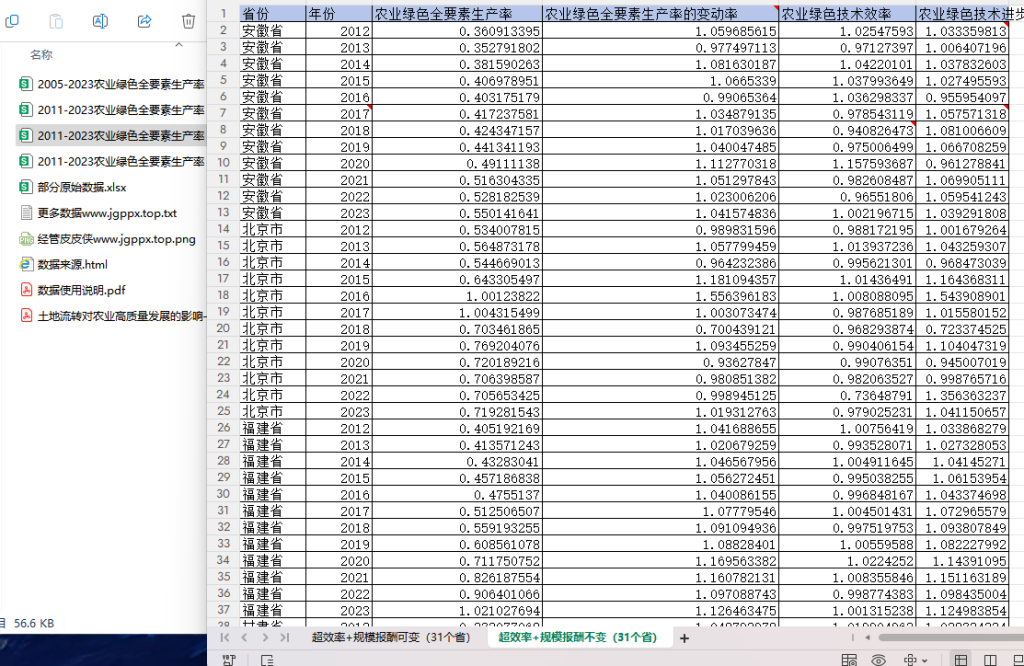1024x666 pixels.
Task: Select row header 1
Action: (223, 14)
